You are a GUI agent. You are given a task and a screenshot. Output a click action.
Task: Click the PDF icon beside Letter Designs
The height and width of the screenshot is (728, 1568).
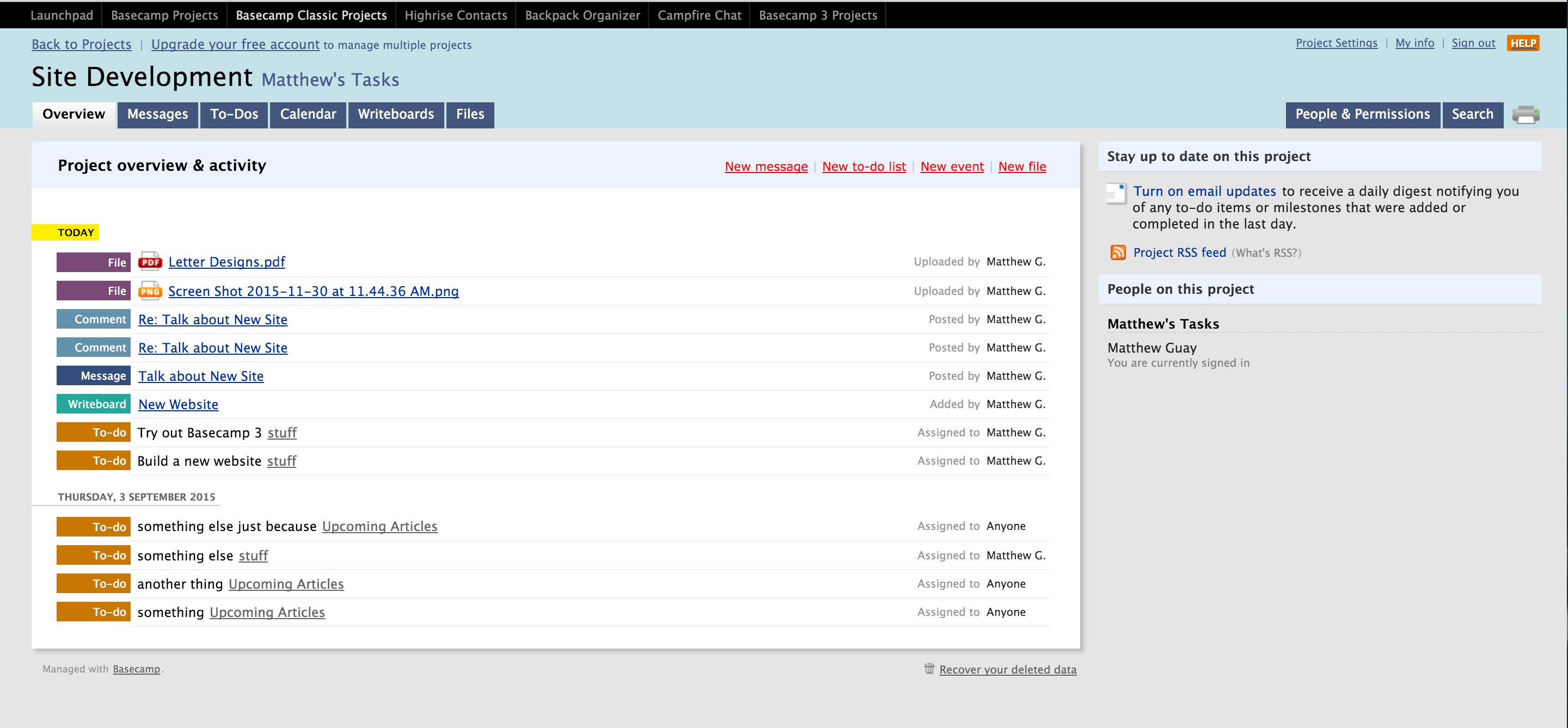[x=150, y=262]
